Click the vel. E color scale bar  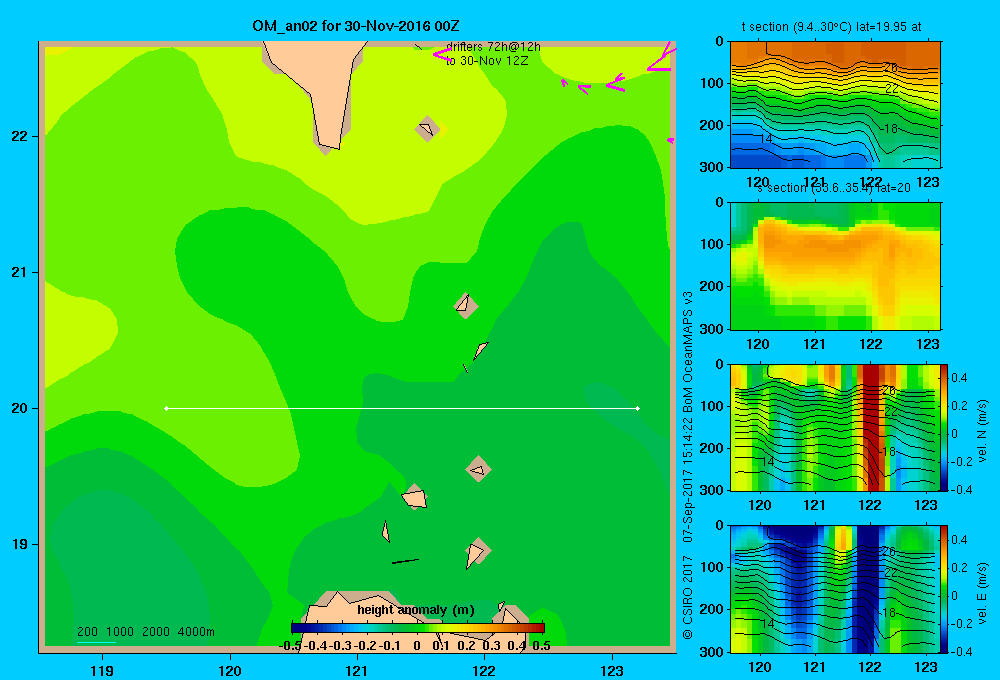(x=945, y=589)
